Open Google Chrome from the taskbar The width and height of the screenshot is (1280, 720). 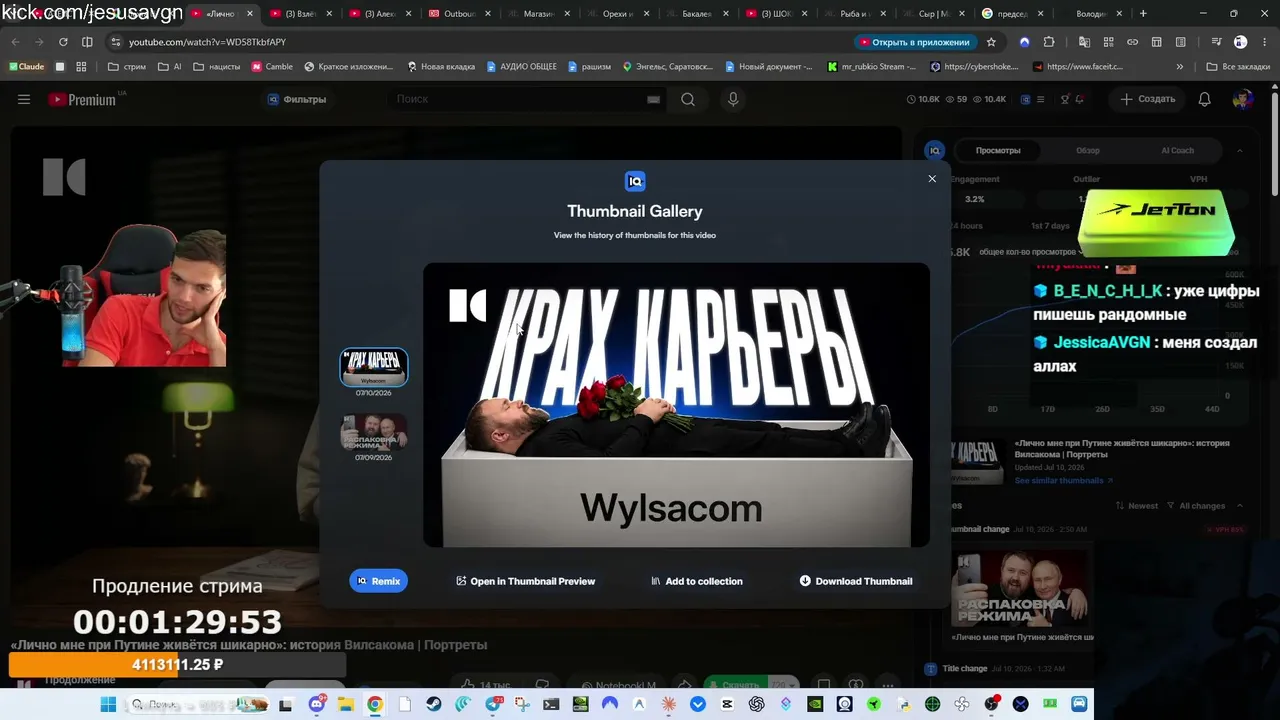(374, 704)
